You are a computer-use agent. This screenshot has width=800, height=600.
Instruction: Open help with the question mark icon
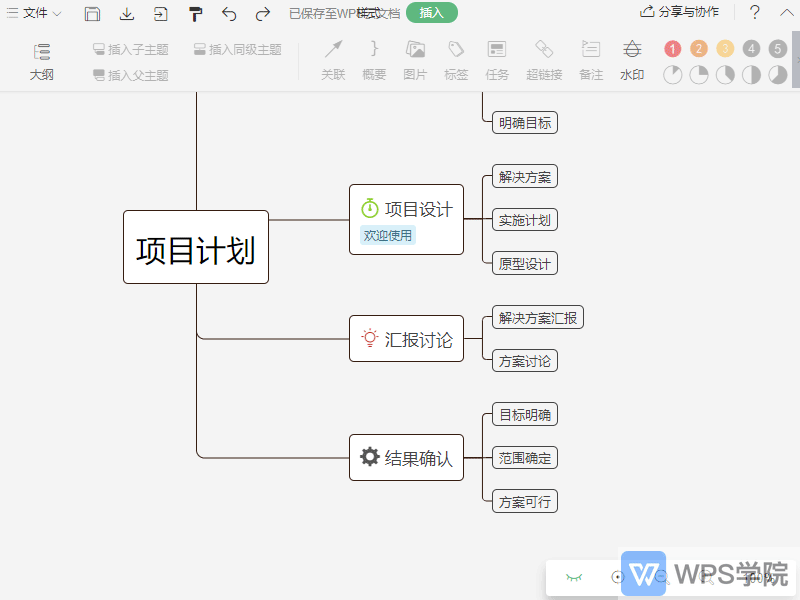(755, 12)
